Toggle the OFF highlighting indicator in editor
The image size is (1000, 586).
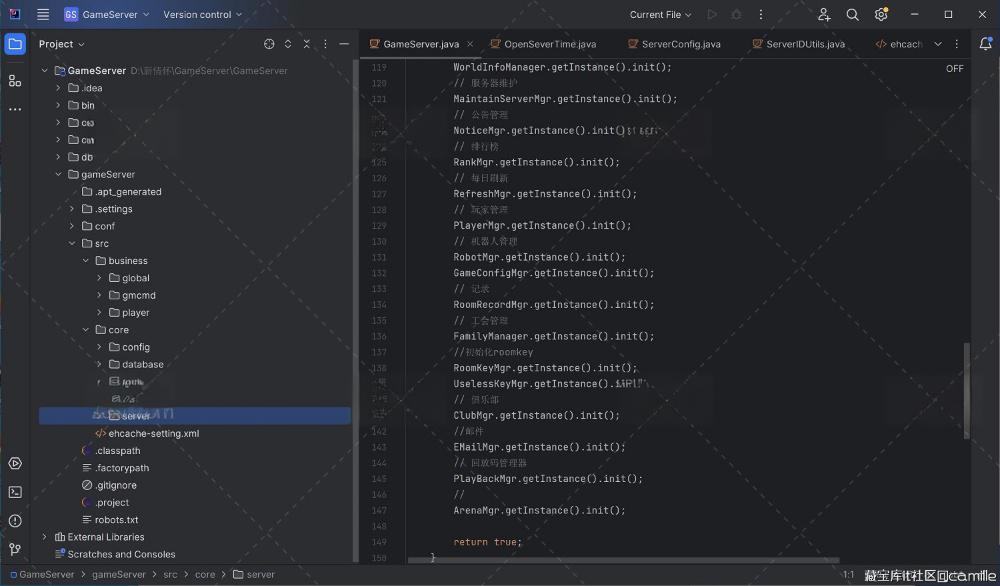954,68
